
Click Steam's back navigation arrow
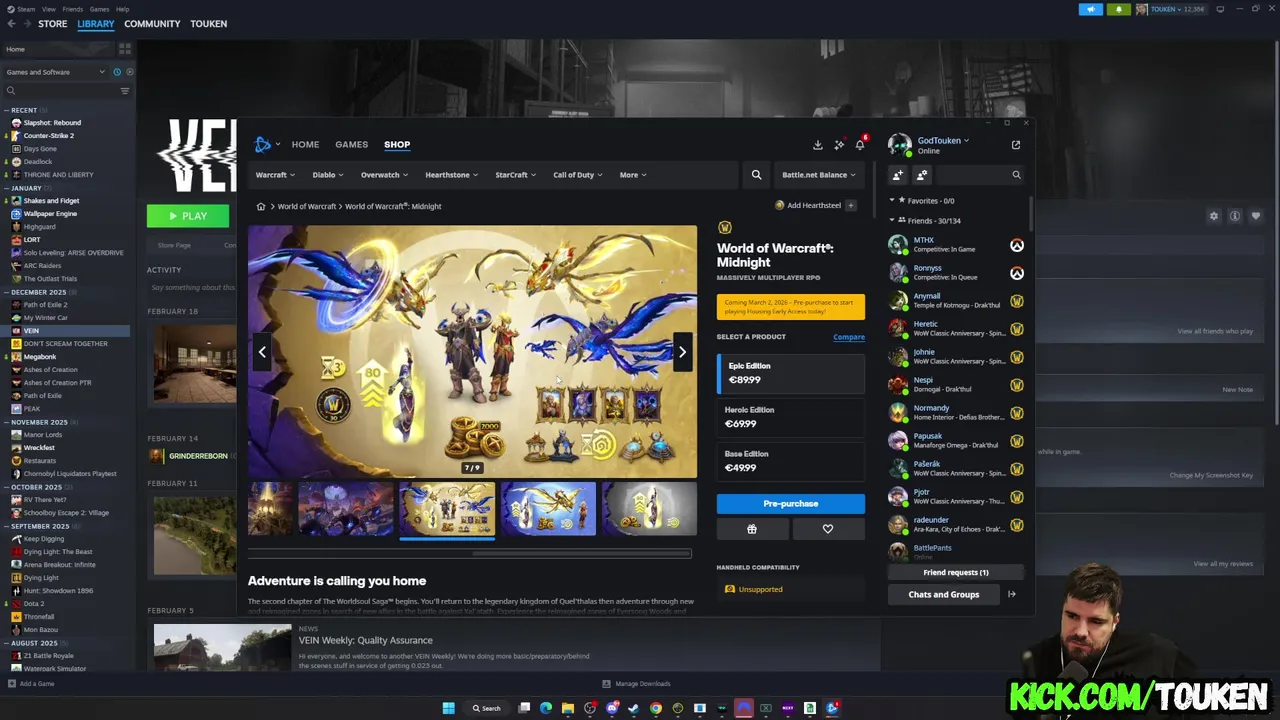point(12,24)
